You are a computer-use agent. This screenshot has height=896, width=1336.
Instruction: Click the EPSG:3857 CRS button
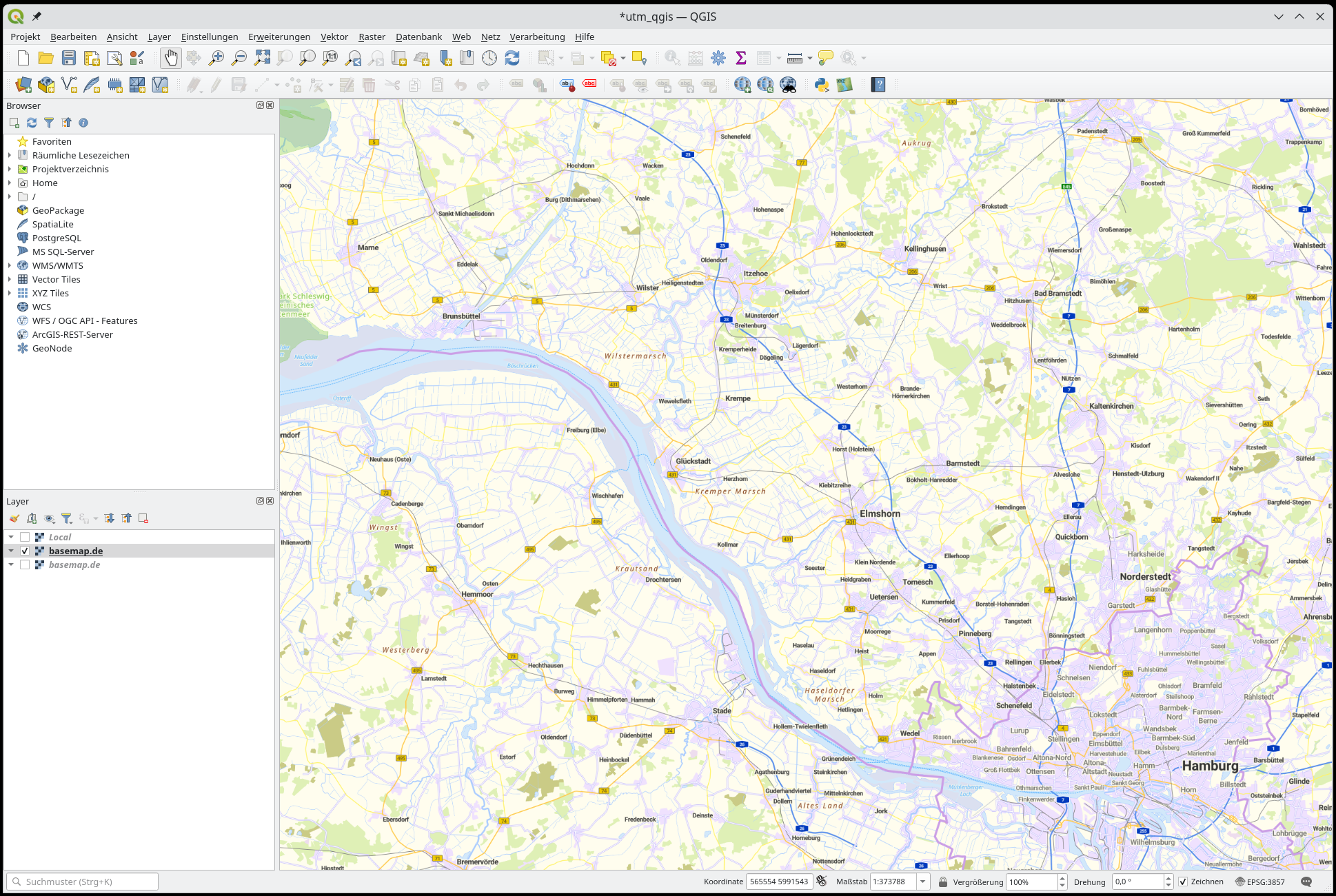coord(1260,882)
